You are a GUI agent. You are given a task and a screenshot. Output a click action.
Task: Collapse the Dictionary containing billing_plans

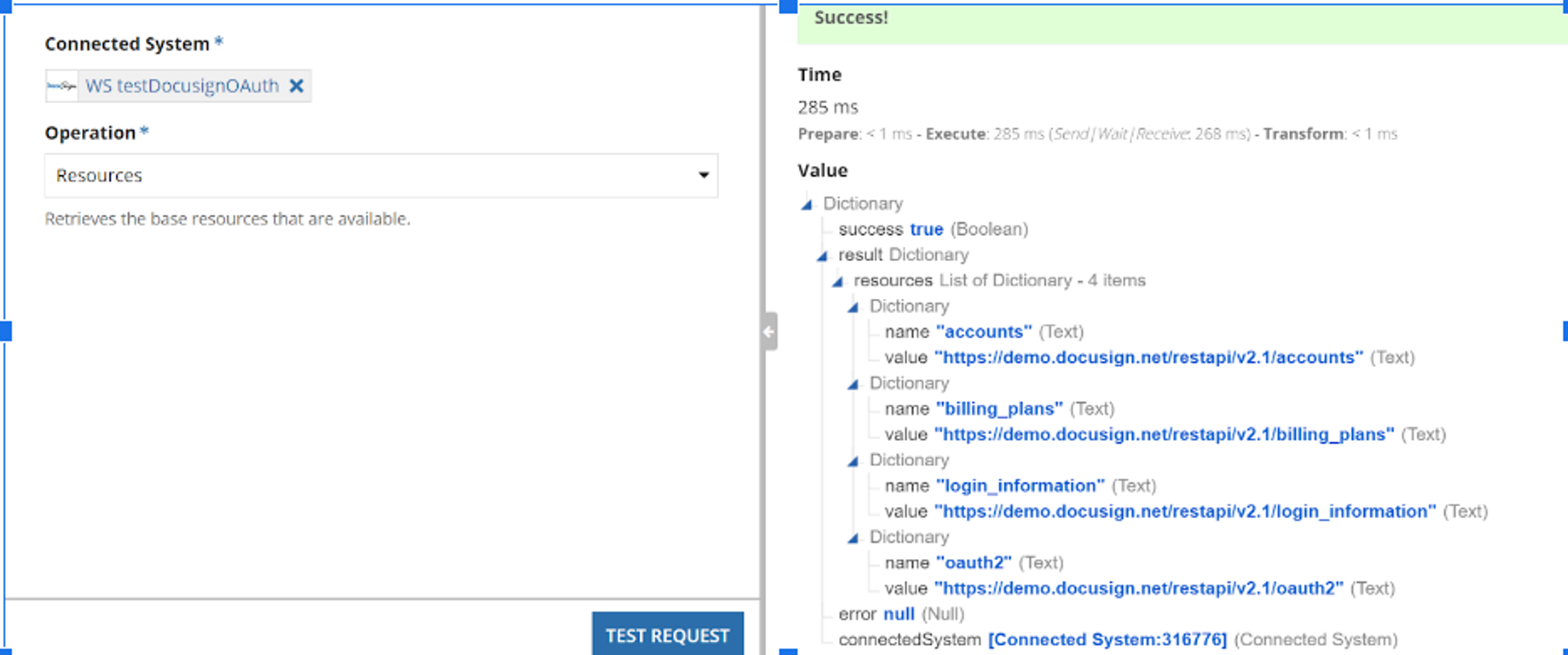853,384
